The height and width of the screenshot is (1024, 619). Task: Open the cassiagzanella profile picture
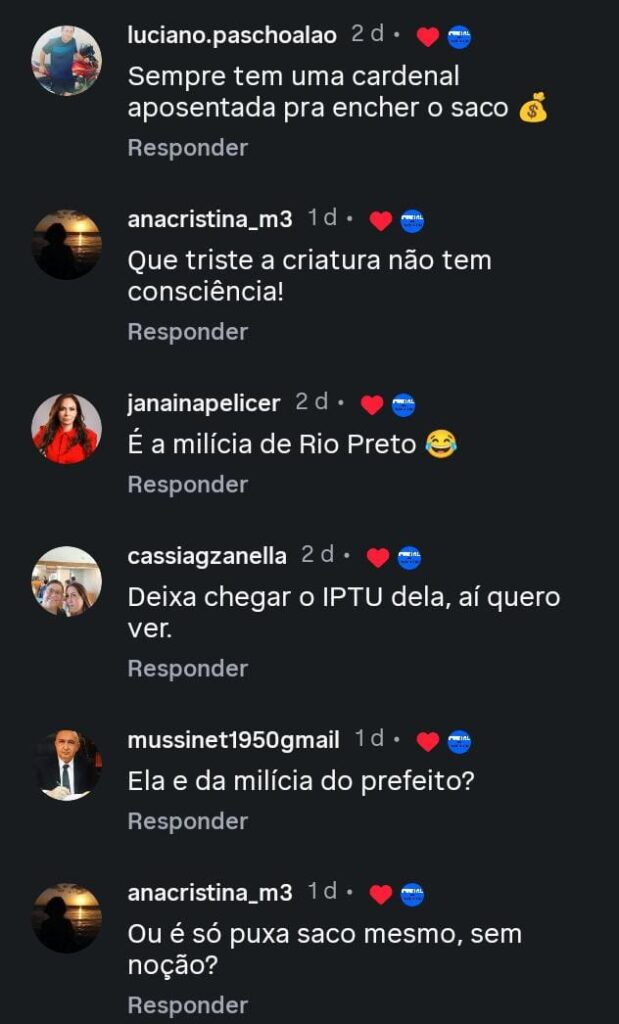(67, 581)
